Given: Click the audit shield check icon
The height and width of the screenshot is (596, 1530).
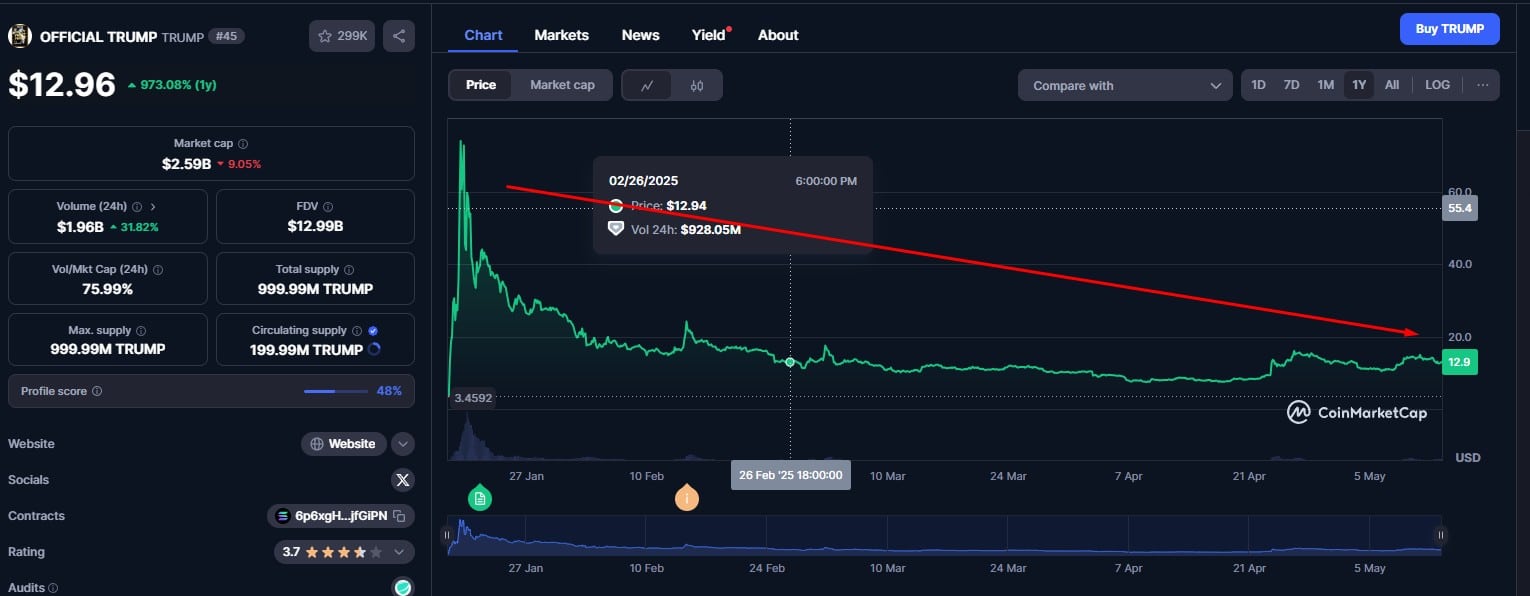Looking at the screenshot, I should [403, 588].
